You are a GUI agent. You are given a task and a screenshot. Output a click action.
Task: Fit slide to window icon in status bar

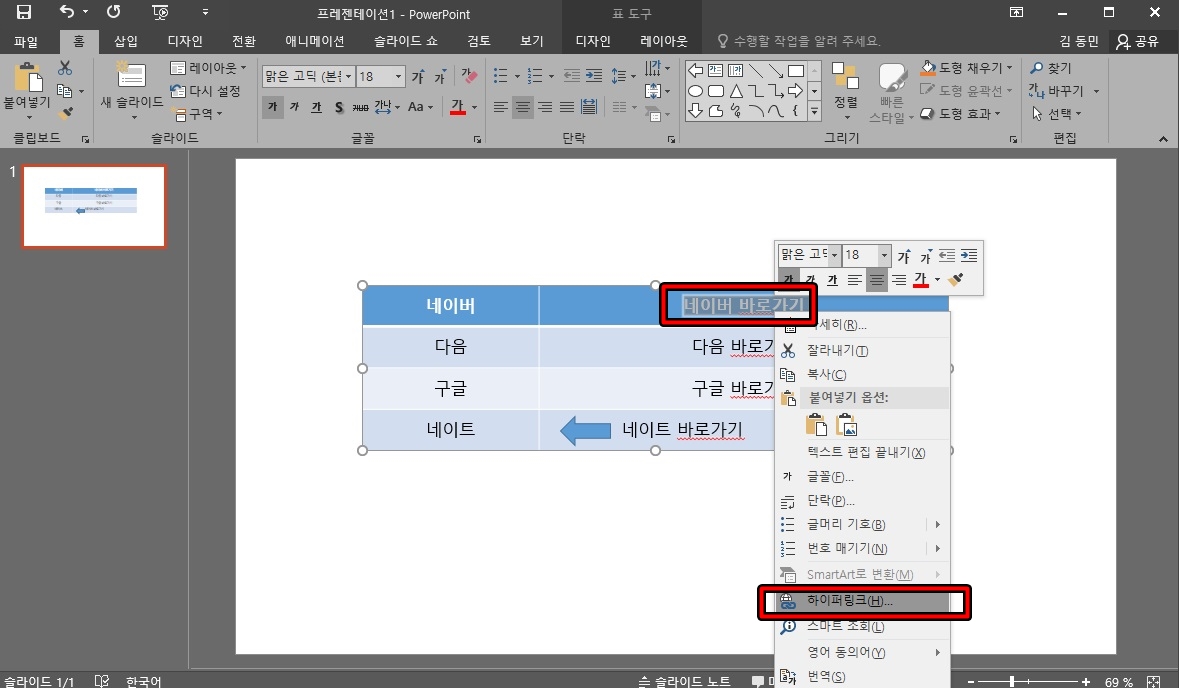pyautogui.click(x=1153, y=681)
